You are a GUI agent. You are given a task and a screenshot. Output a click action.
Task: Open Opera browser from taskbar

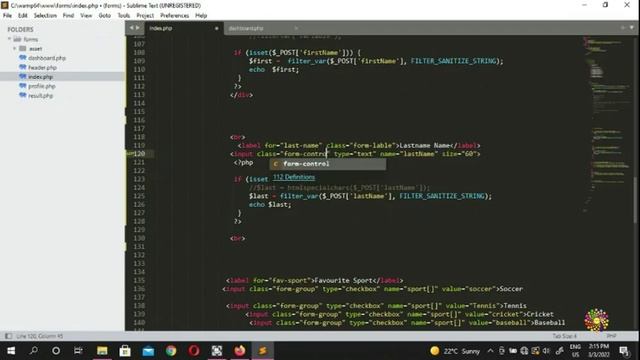point(194,351)
